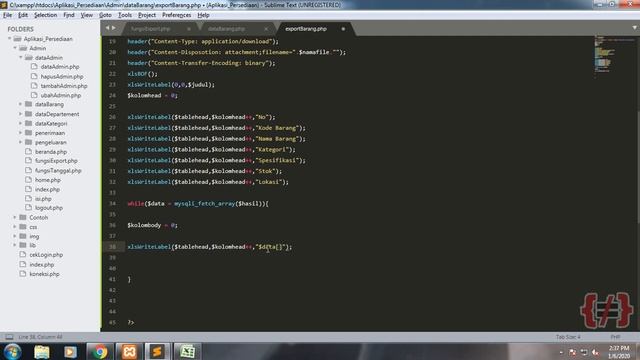The width and height of the screenshot is (640, 360).
Task: Open the Help menu
Action: (x=203, y=15)
